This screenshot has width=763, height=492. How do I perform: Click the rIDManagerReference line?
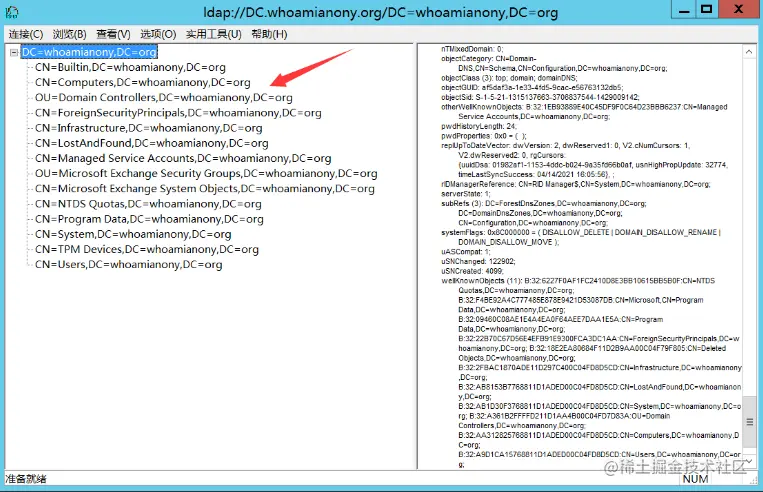pyautogui.click(x=576, y=184)
